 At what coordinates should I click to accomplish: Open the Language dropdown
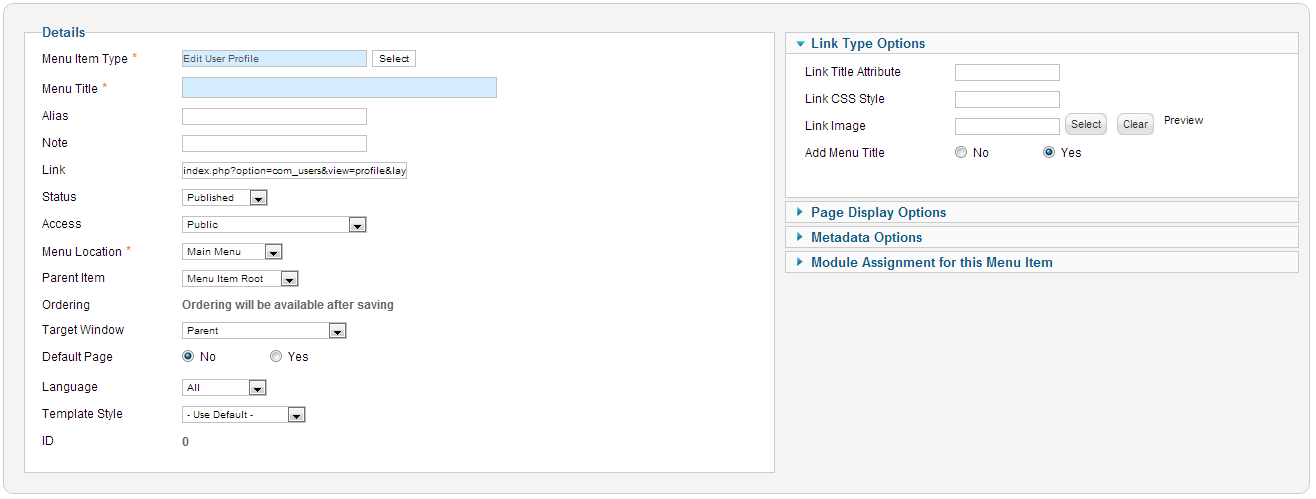pos(225,388)
